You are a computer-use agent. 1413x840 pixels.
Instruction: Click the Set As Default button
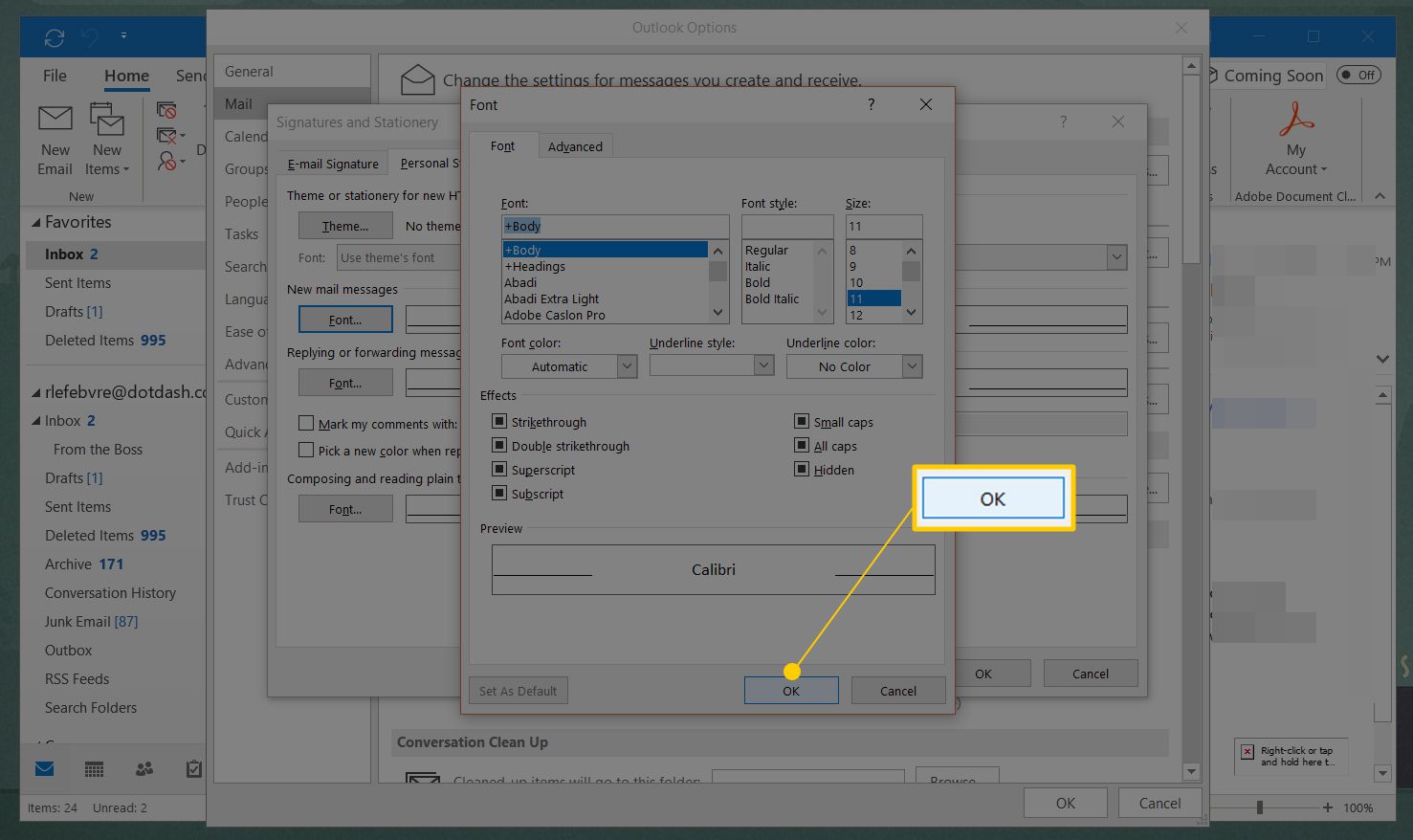click(x=518, y=691)
